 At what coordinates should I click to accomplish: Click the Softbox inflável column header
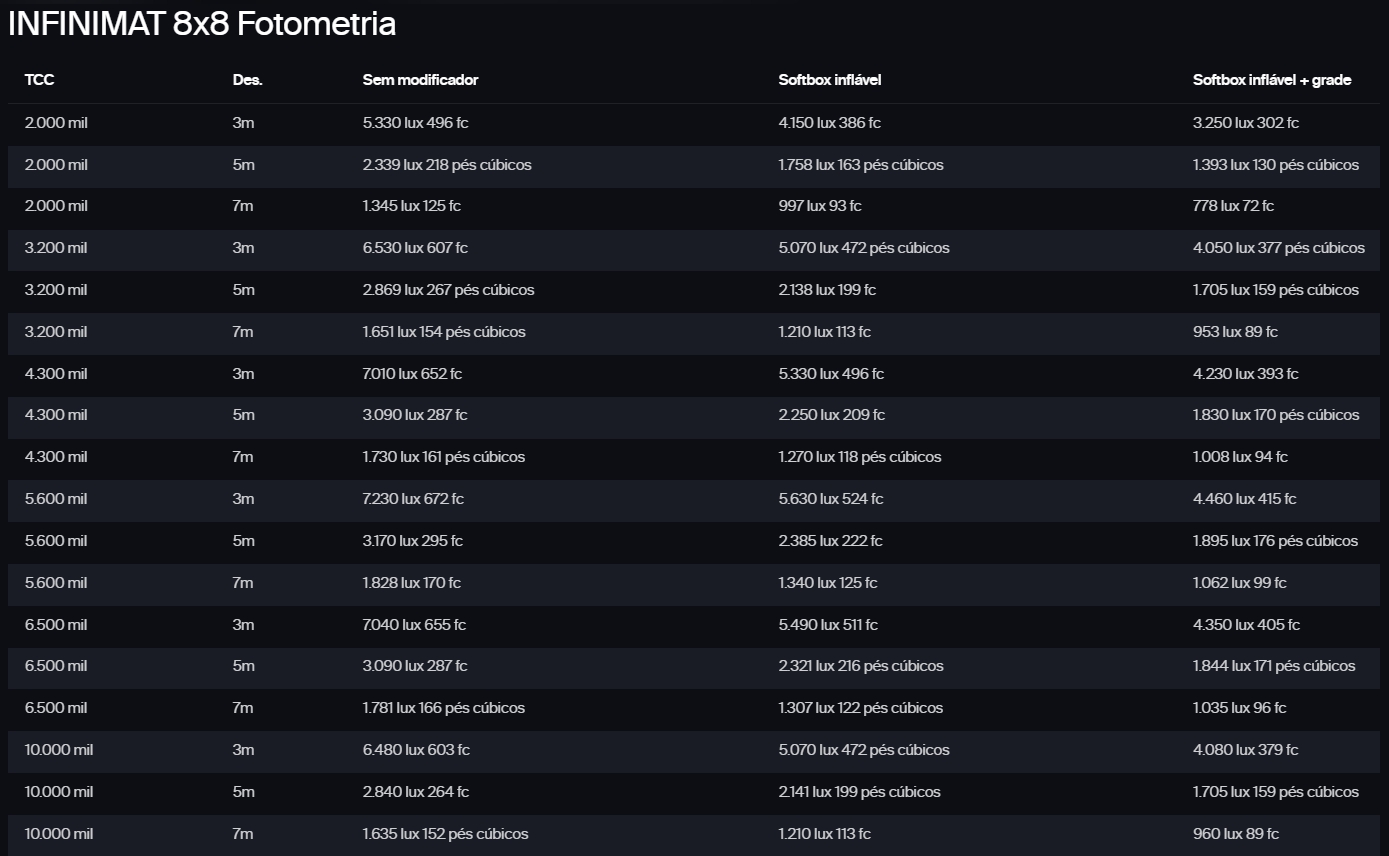(x=829, y=80)
